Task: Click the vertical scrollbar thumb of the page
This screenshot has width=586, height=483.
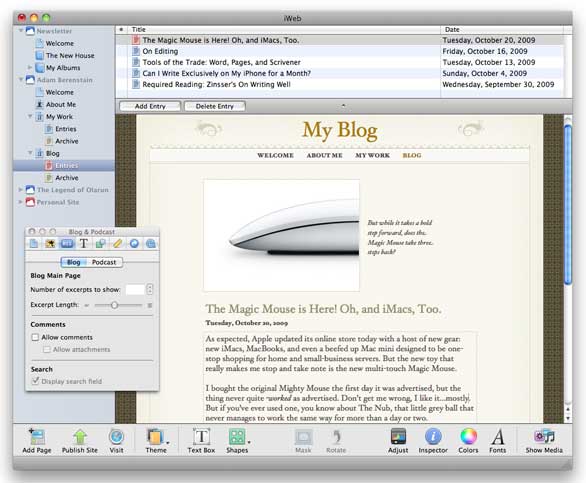Action: (x=568, y=204)
